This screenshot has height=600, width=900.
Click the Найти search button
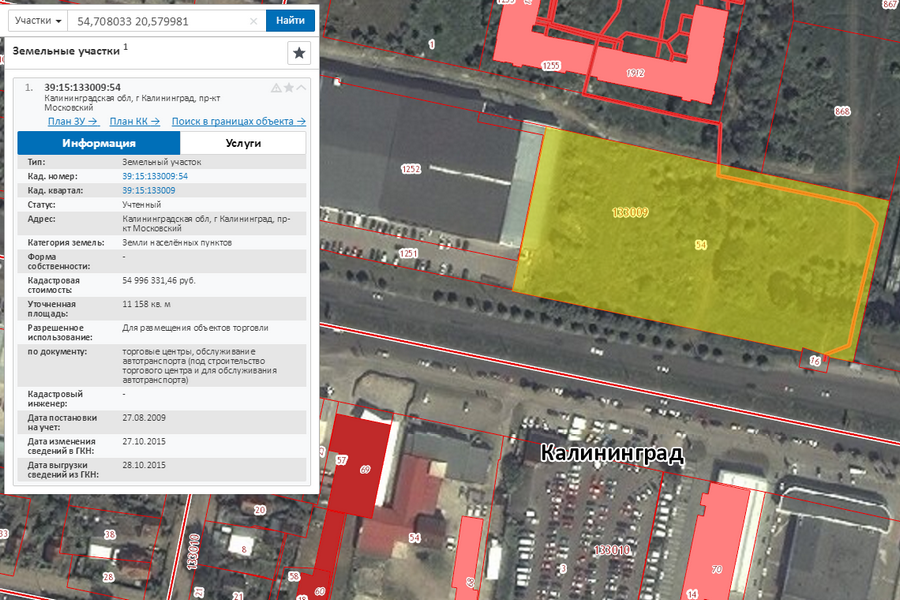click(x=290, y=21)
